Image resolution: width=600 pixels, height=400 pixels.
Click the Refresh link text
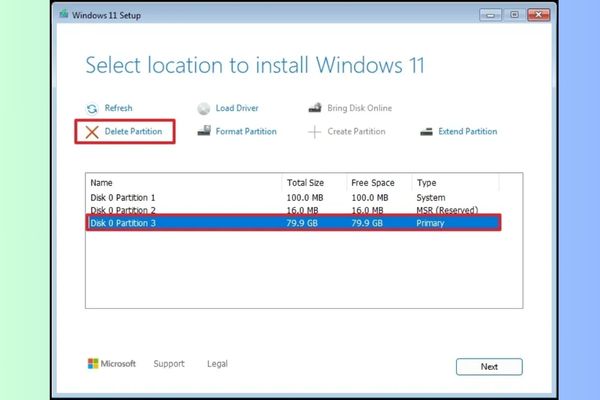pyautogui.click(x=119, y=108)
